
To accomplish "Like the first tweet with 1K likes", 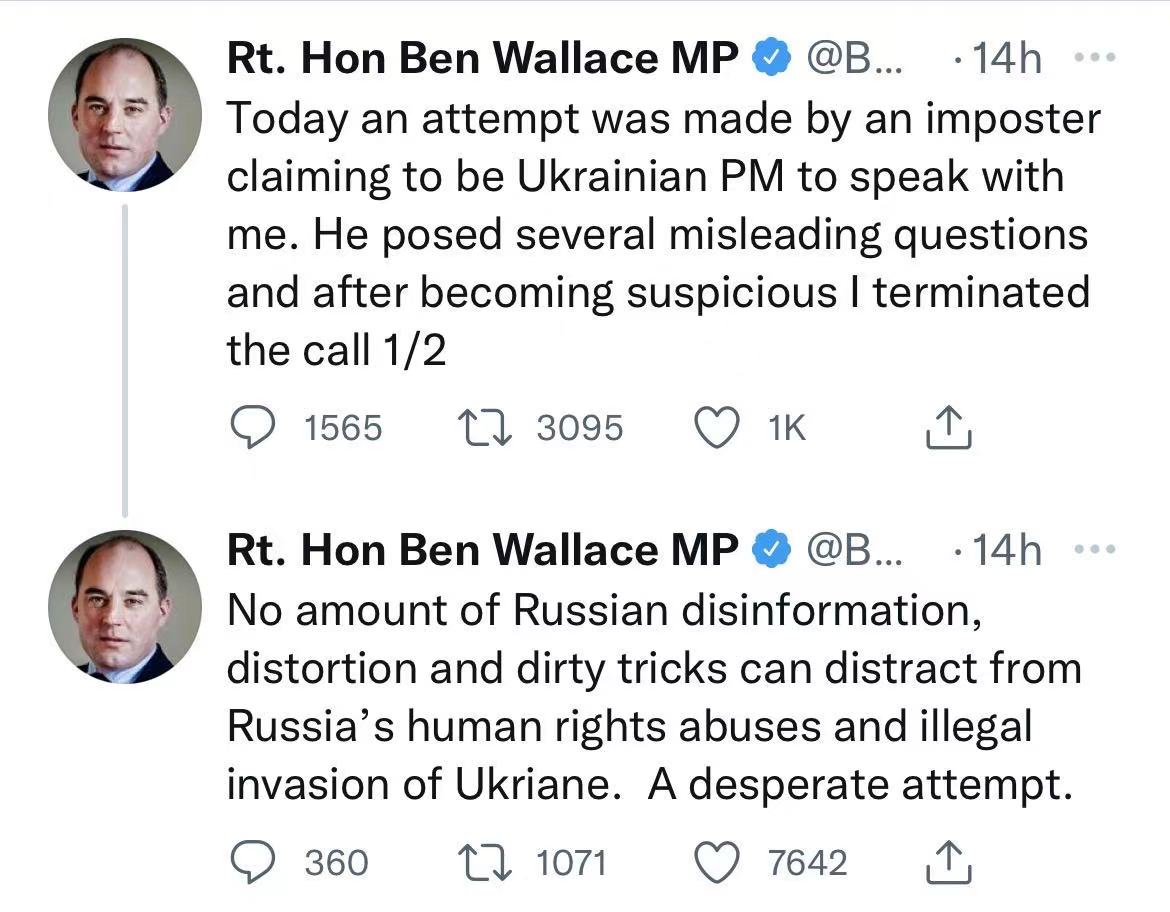I will coord(714,429).
